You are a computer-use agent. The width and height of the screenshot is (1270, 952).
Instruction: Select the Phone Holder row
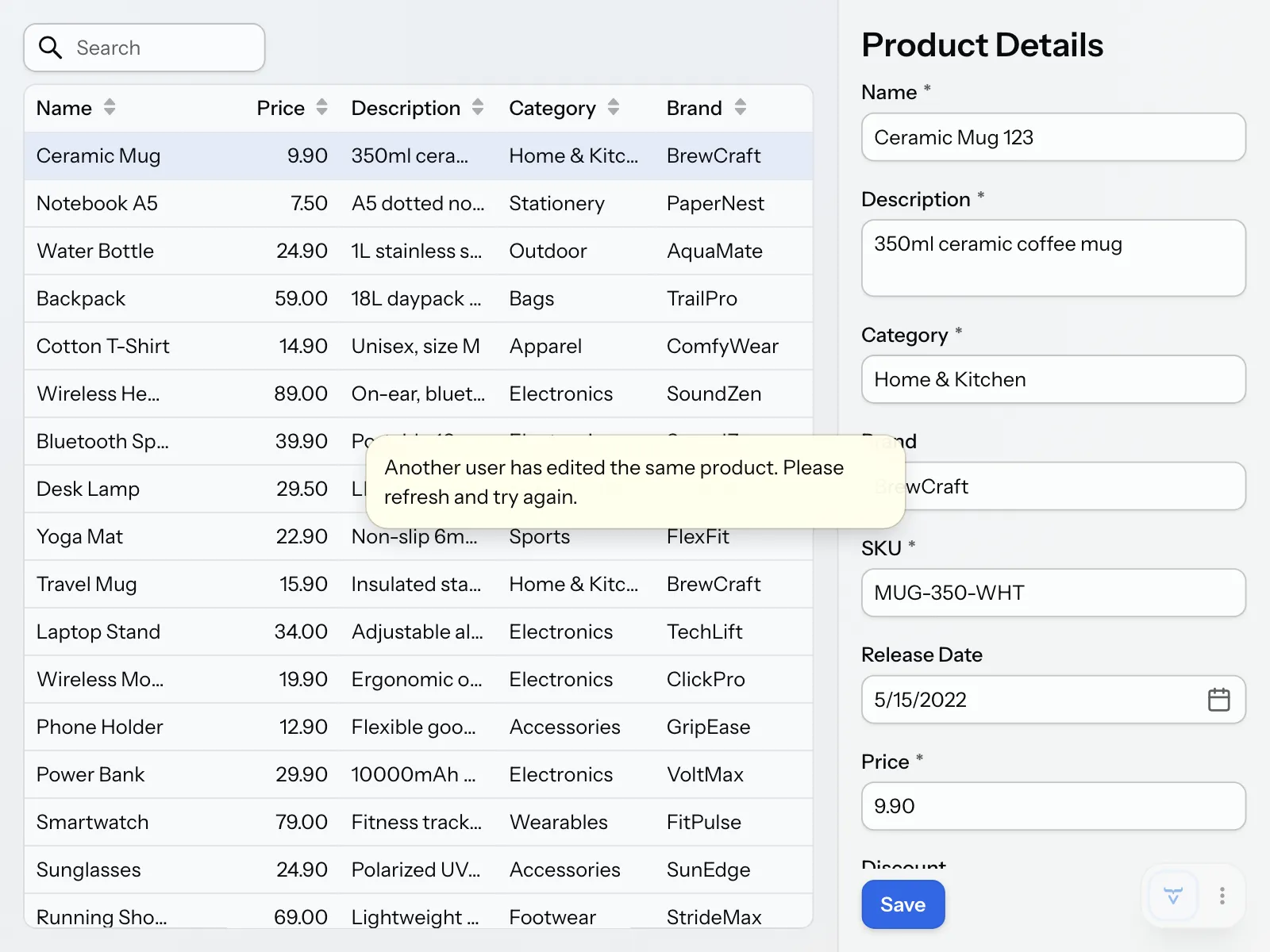coord(418,727)
